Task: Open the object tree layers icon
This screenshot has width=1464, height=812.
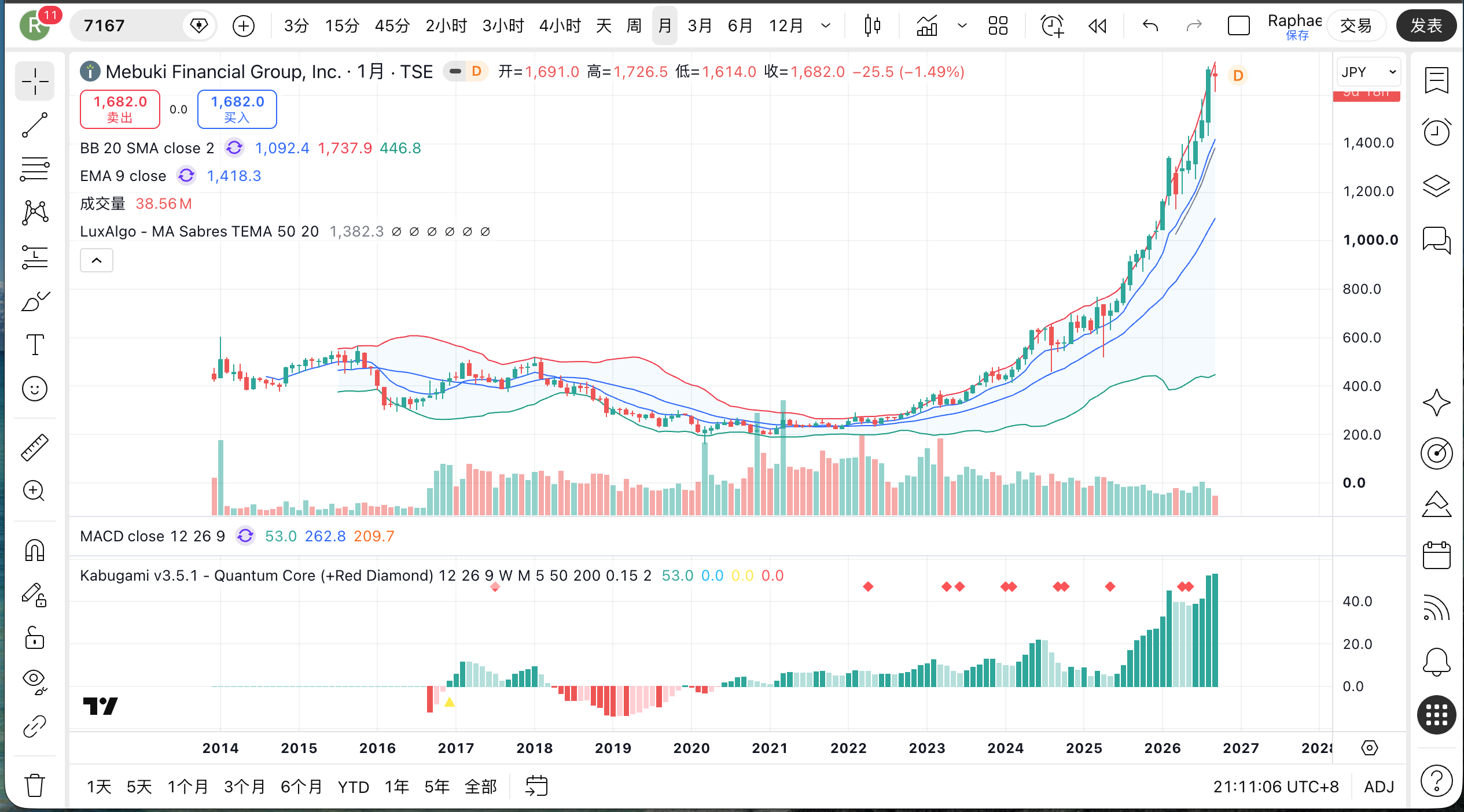Action: (1436, 186)
